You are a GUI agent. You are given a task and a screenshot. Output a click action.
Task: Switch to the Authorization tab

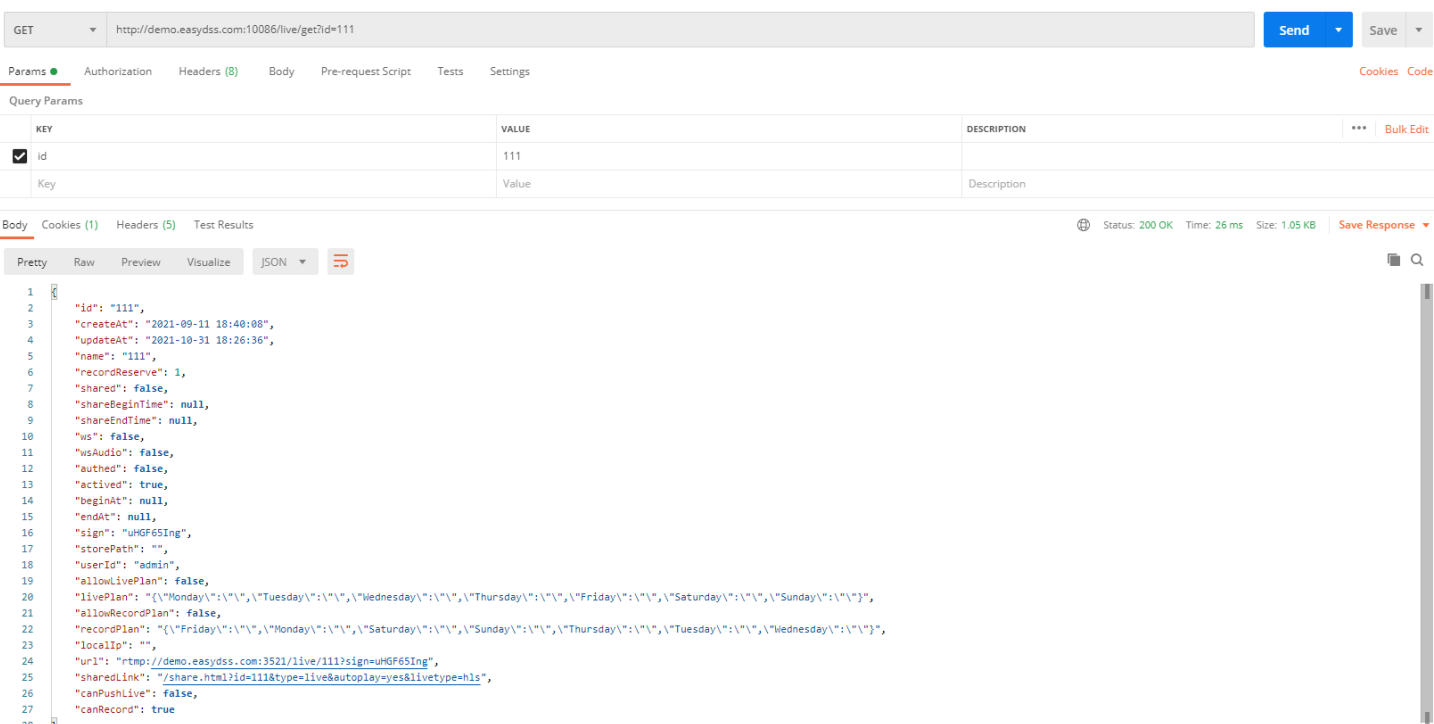[x=118, y=71]
